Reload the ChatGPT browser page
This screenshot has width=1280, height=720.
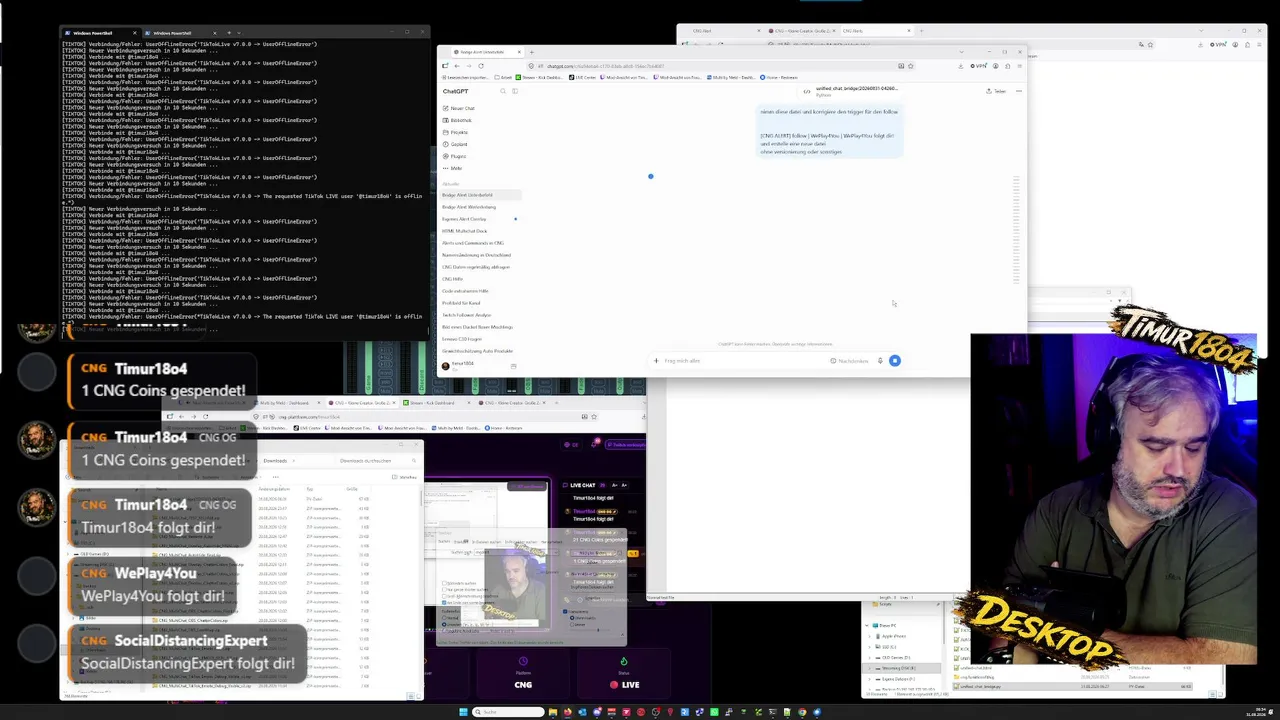481,66
